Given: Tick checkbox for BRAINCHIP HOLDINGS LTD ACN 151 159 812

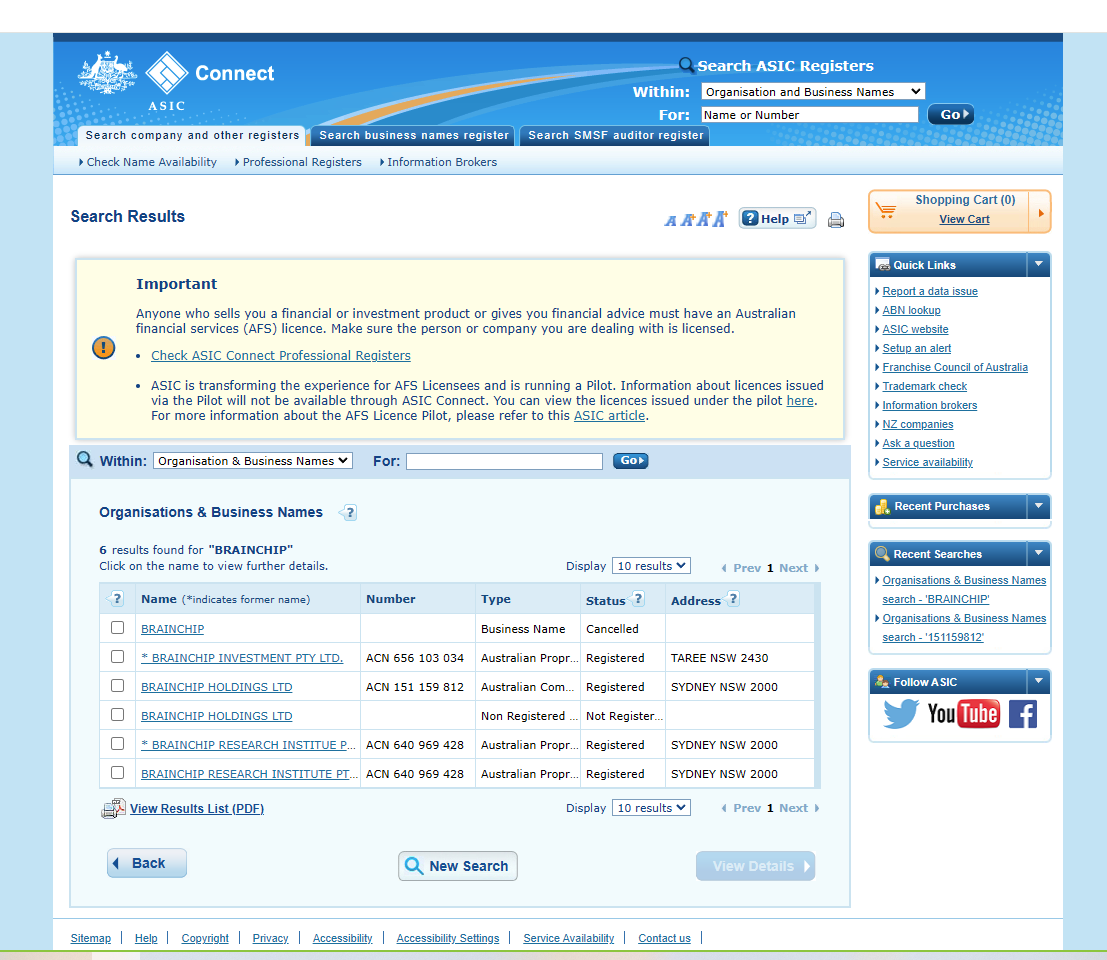Looking at the screenshot, I should 117,685.
